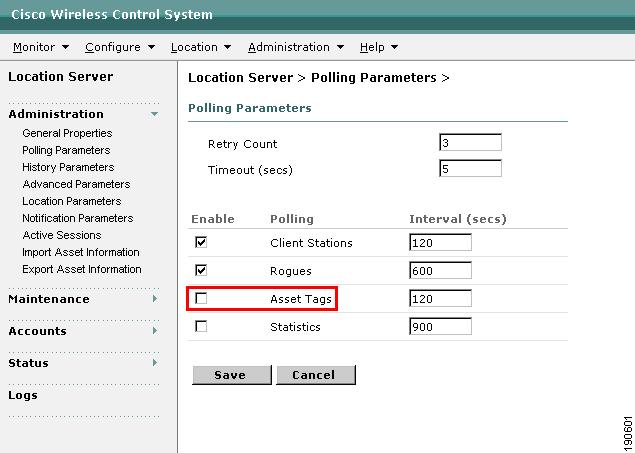Expand the Maintenance sidebar section arrow
The height and width of the screenshot is (453, 635).
(155, 299)
